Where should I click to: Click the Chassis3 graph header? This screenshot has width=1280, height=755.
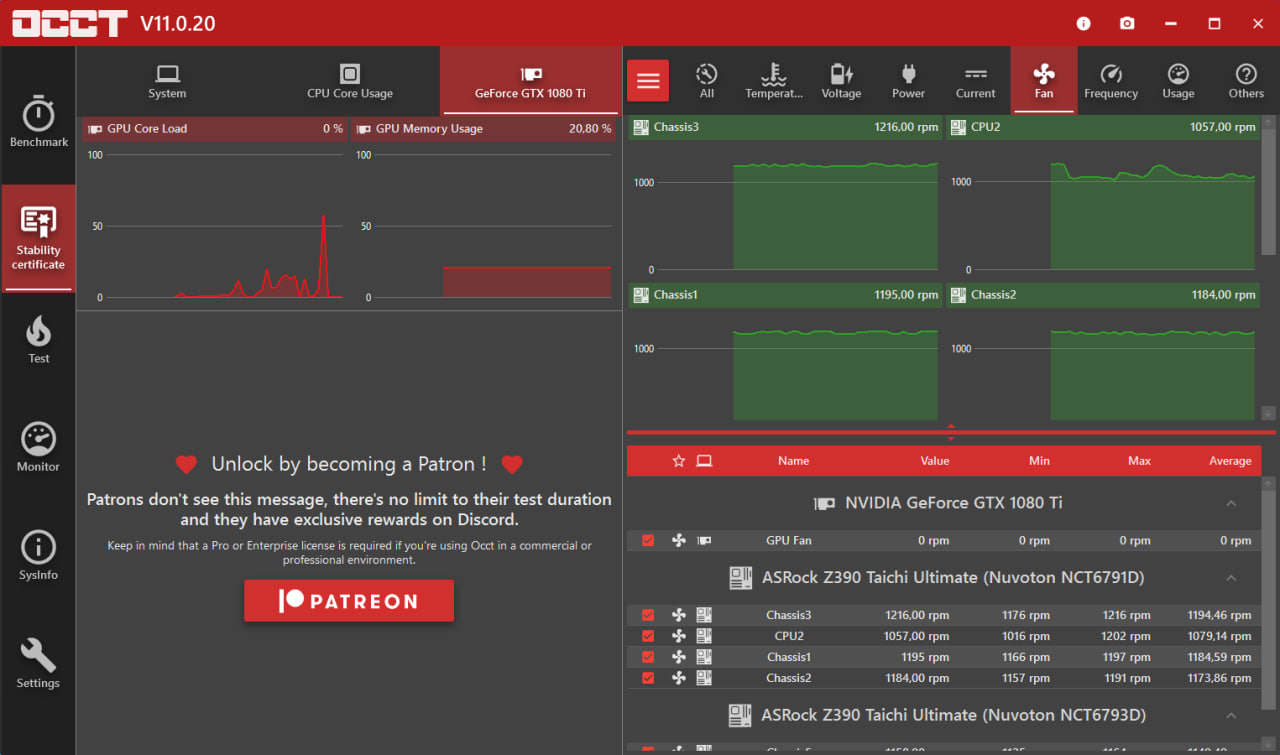[786, 127]
